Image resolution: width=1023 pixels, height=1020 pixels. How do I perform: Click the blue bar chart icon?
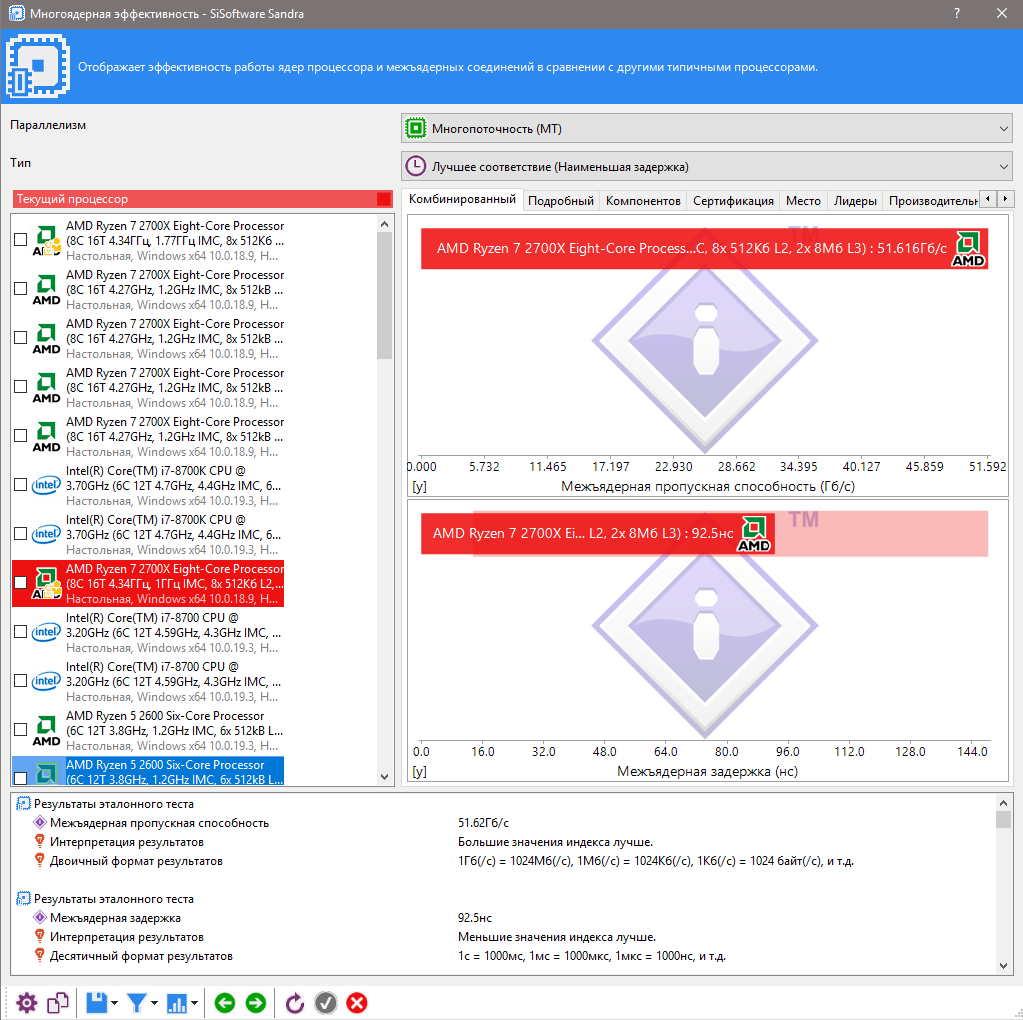tap(177, 1003)
